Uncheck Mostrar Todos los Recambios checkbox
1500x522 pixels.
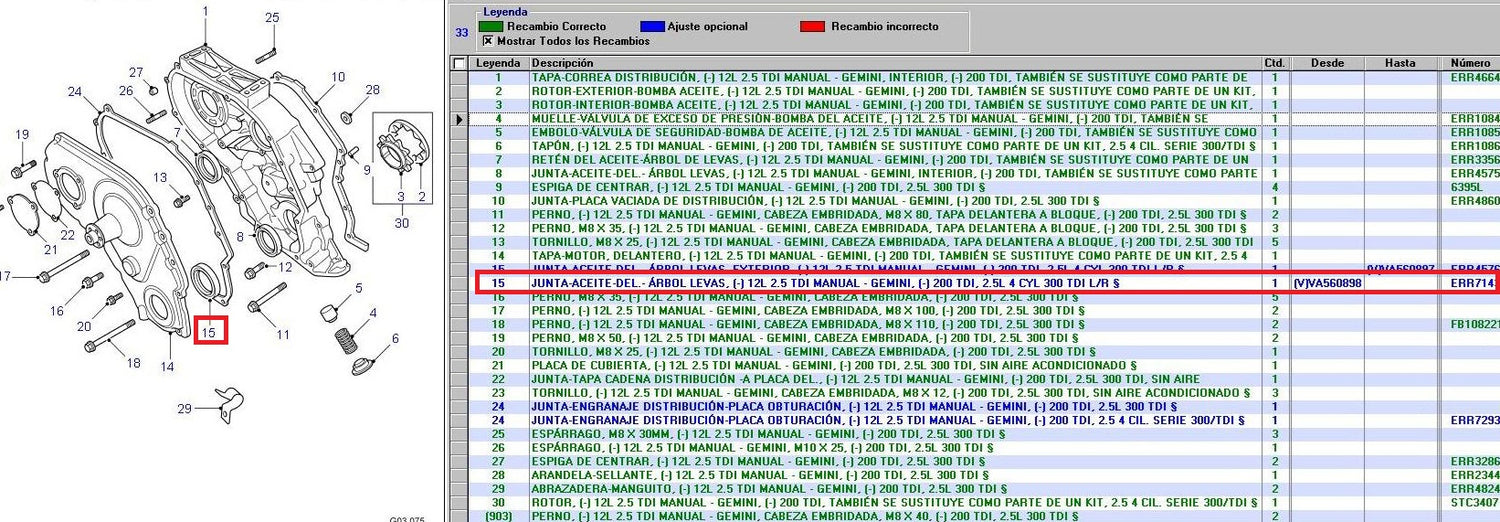pyautogui.click(x=488, y=41)
